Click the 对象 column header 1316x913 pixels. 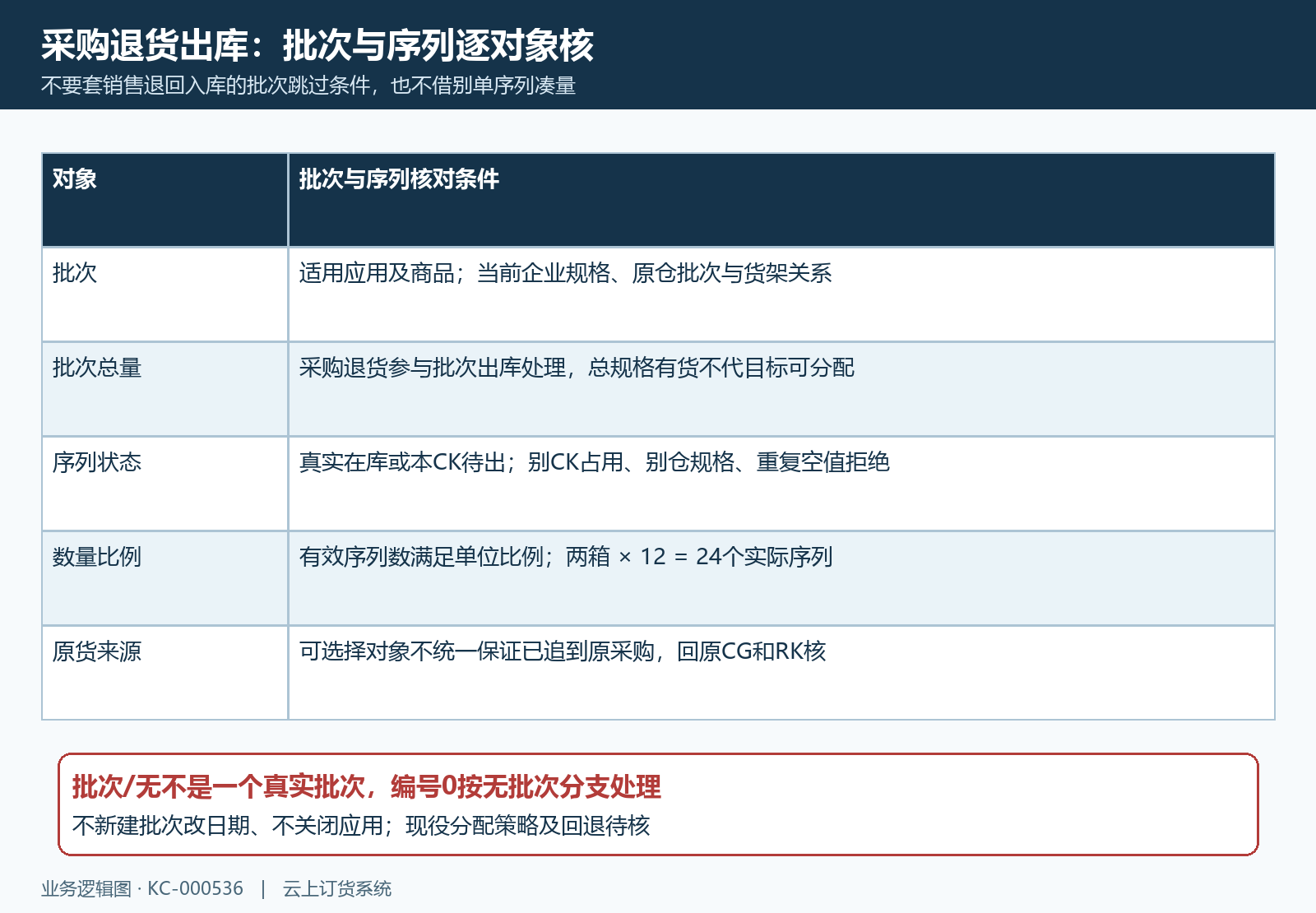click(165, 200)
